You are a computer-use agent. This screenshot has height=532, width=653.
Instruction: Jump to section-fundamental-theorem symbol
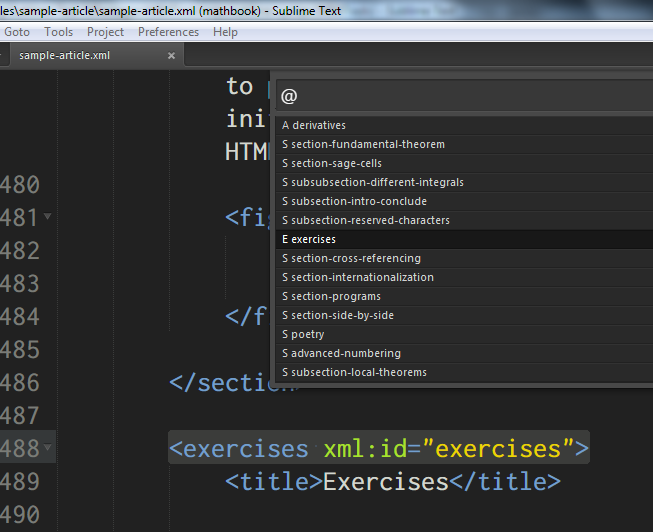pos(464,145)
